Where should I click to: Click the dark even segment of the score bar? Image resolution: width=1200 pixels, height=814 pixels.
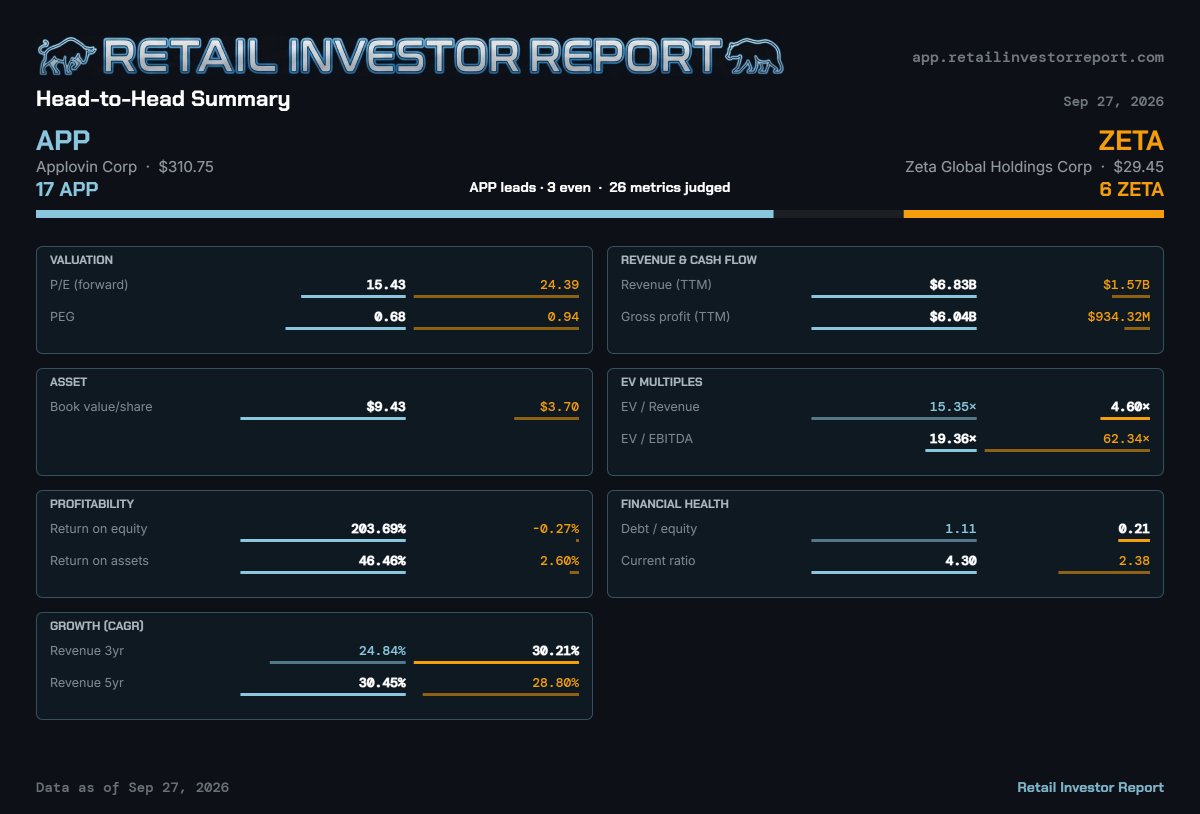click(x=838, y=214)
